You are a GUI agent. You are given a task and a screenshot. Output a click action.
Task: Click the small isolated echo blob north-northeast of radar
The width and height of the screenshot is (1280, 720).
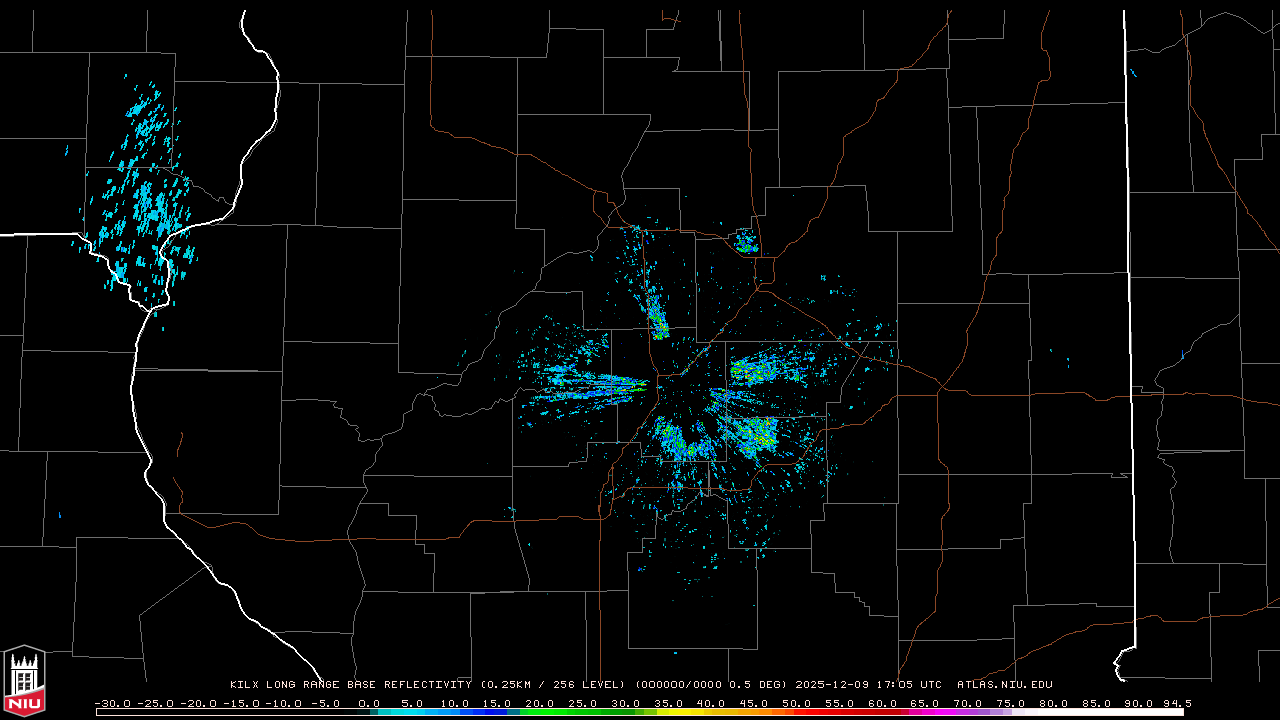745,241
